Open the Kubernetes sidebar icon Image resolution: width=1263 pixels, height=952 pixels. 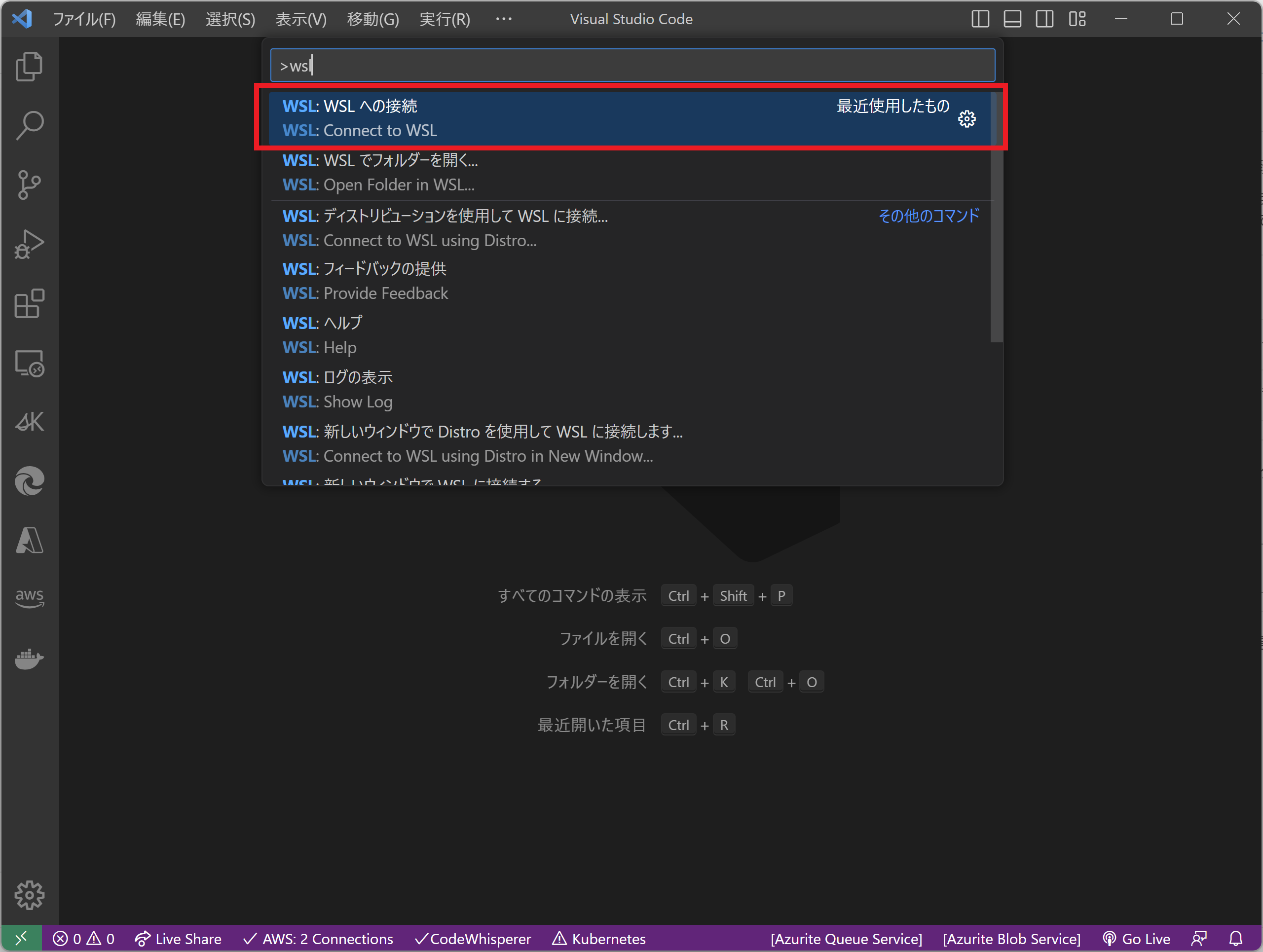click(x=29, y=422)
